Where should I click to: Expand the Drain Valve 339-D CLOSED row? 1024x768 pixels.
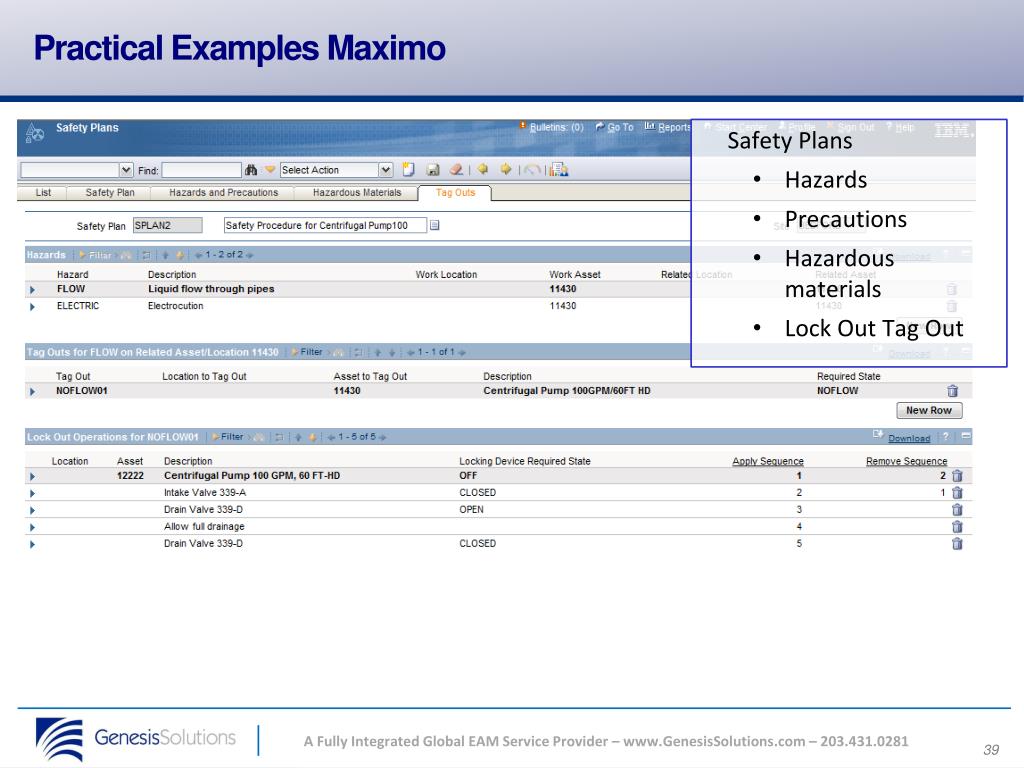click(x=32, y=544)
